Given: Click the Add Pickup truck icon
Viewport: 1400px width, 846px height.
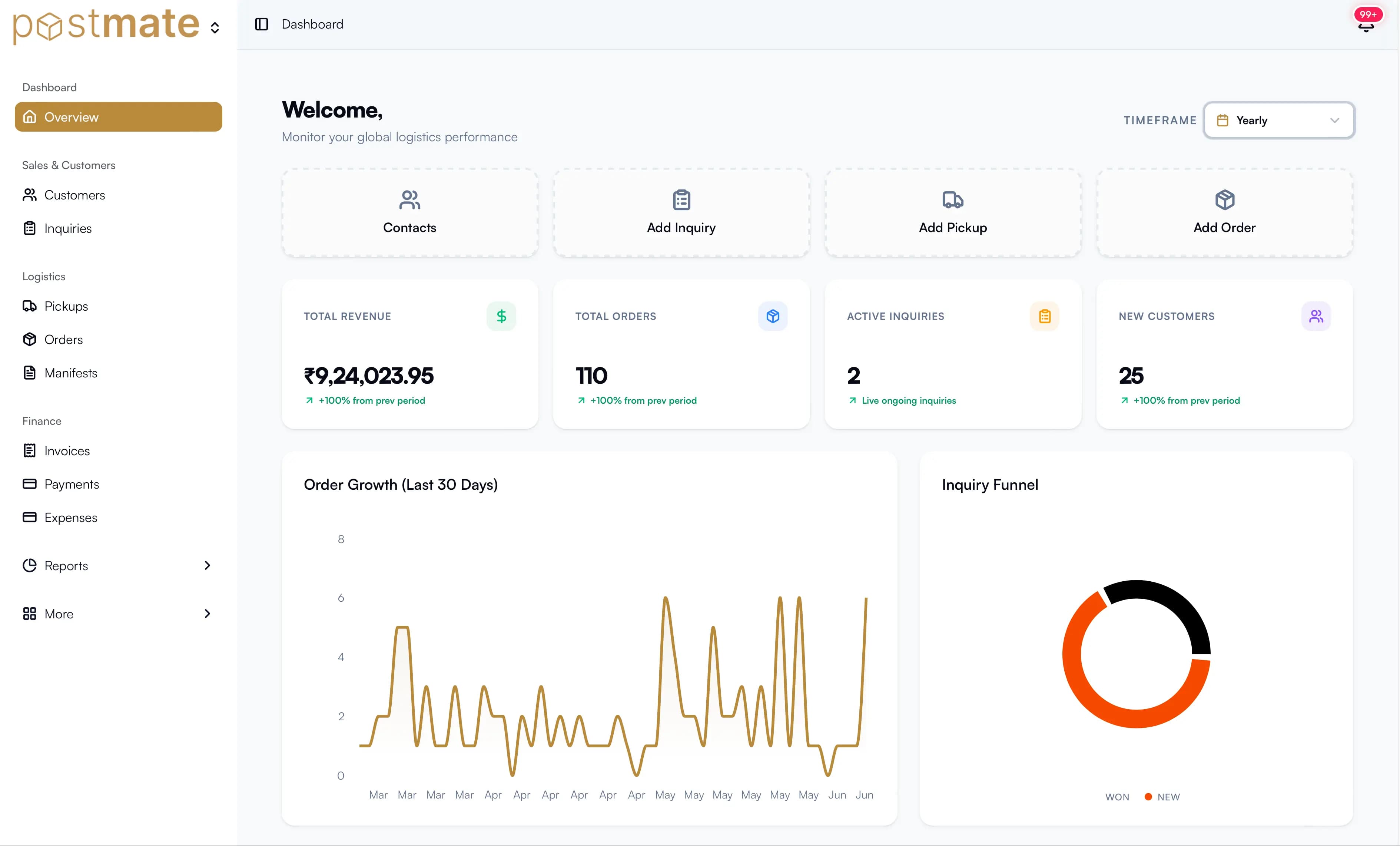Looking at the screenshot, I should 953,199.
